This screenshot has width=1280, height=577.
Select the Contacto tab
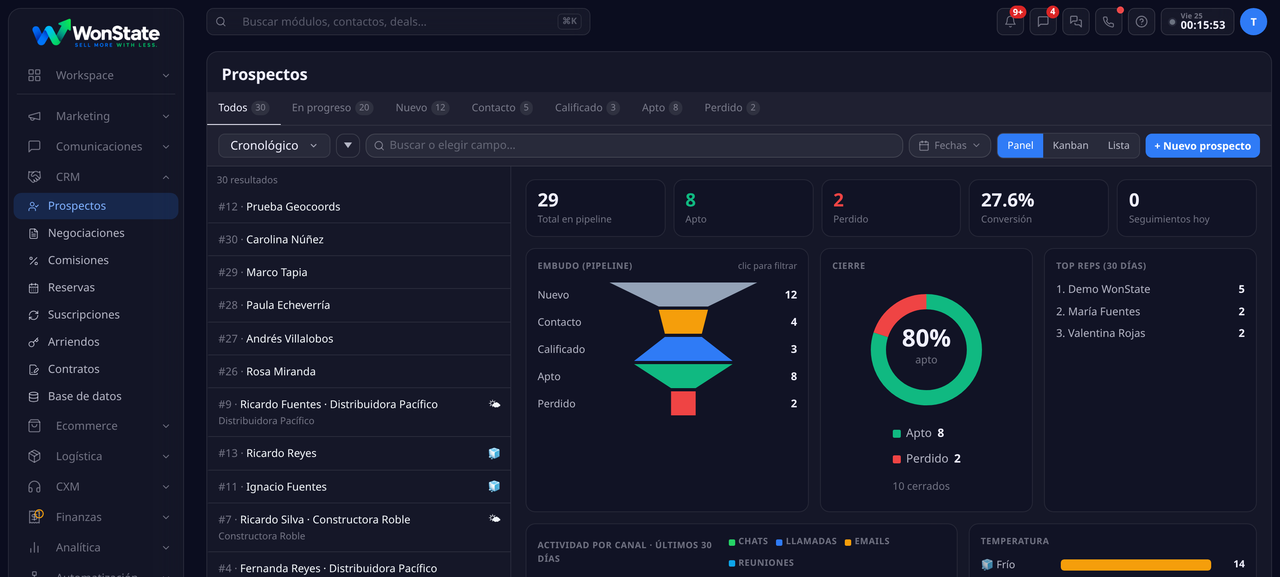(502, 107)
